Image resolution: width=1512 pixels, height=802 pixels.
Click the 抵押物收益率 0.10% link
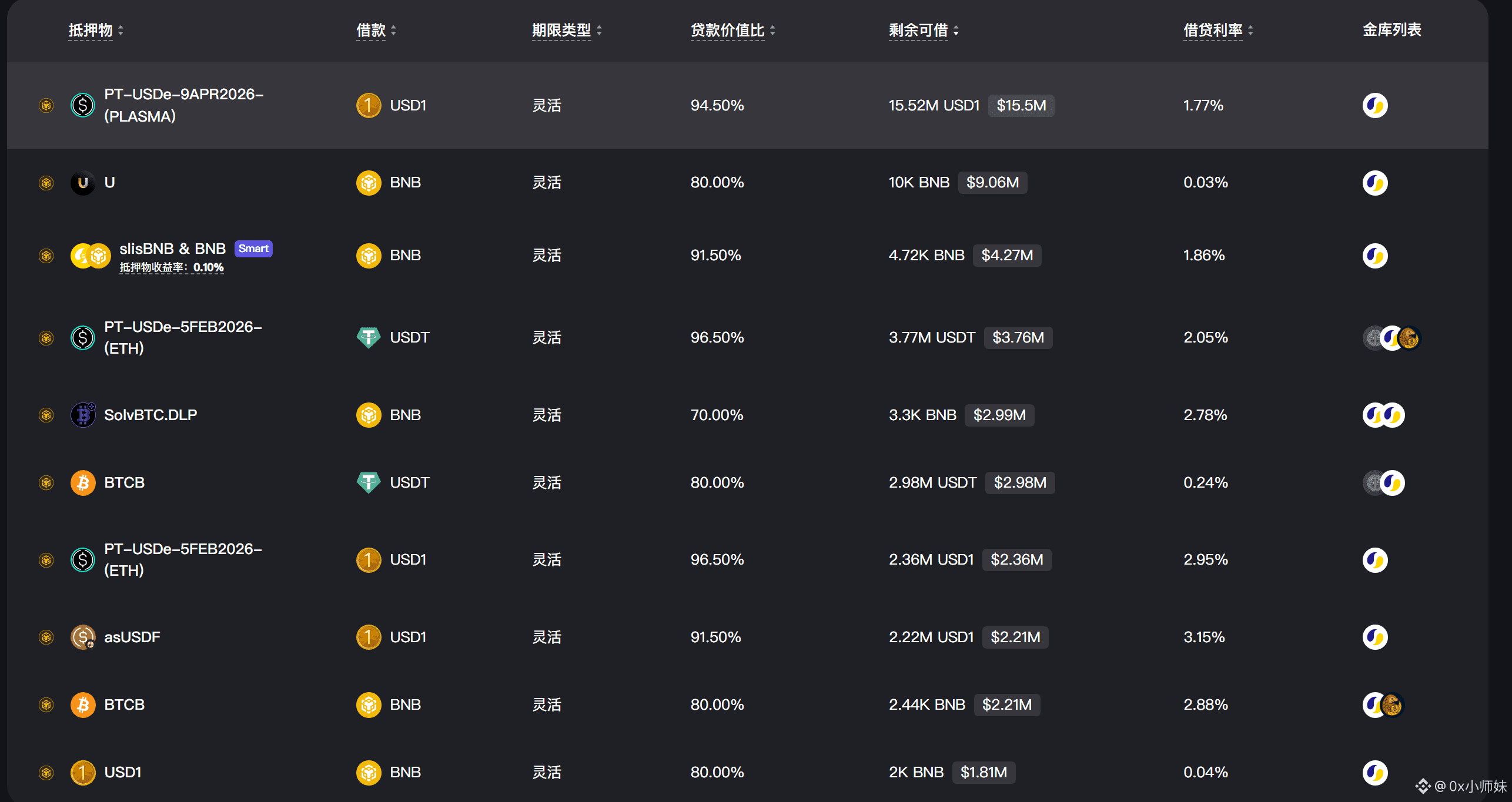(x=172, y=267)
